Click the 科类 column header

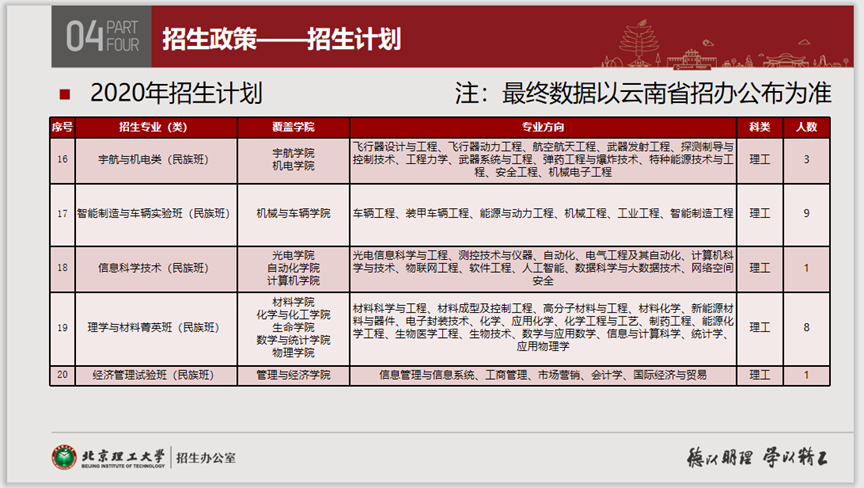[x=759, y=128]
